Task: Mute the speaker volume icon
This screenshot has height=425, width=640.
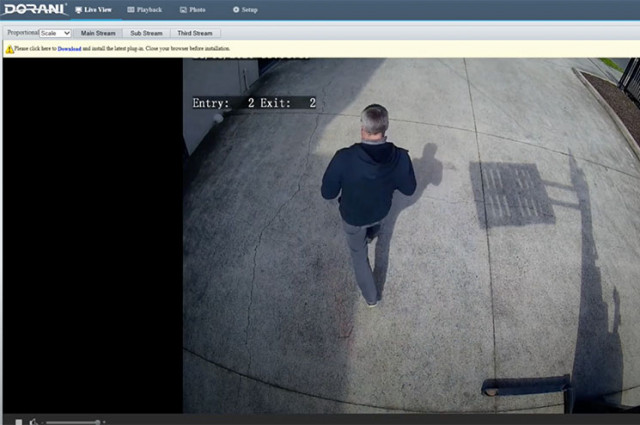Action: 34,422
